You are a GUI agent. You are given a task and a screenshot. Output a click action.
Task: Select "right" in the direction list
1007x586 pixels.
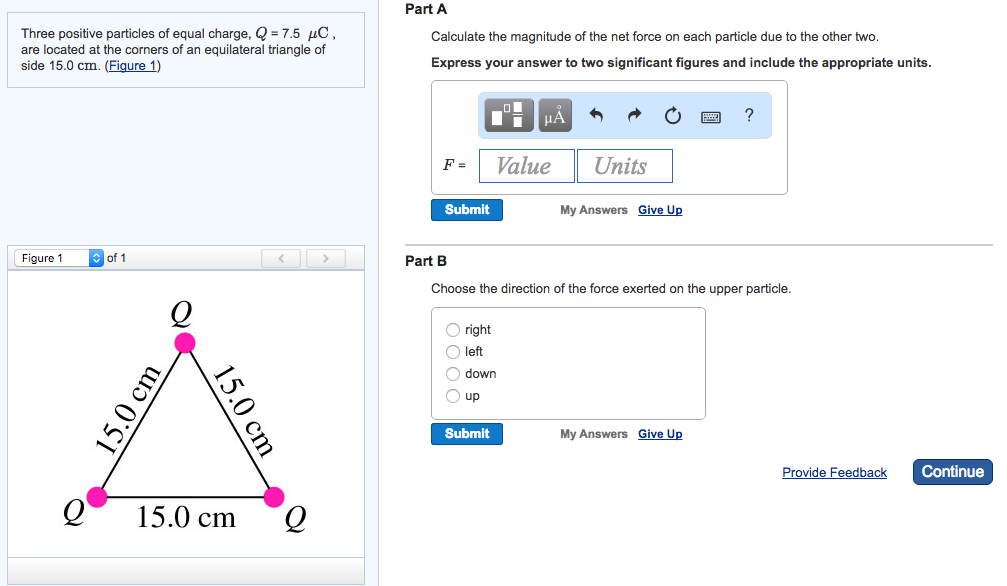click(x=452, y=330)
